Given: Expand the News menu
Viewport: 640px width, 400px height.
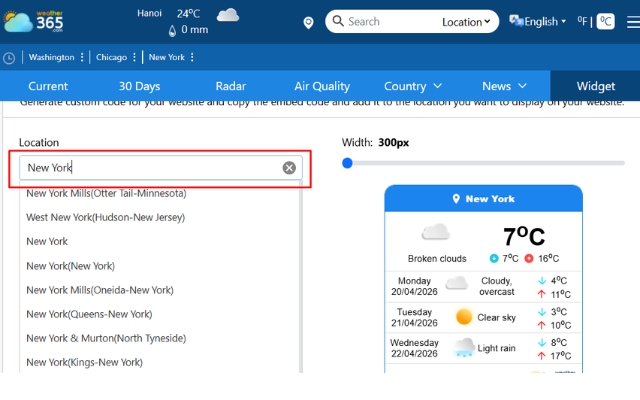Looking at the screenshot, I should click(505, 86).
